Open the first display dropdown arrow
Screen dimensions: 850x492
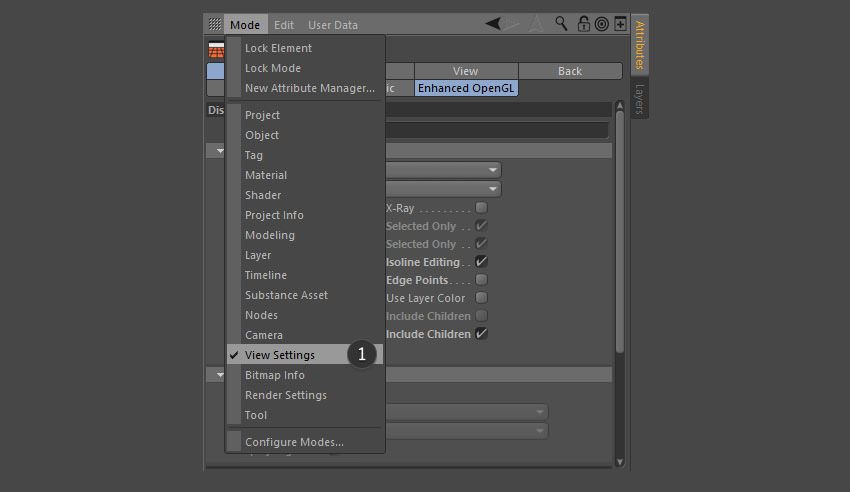click(492, 170)
